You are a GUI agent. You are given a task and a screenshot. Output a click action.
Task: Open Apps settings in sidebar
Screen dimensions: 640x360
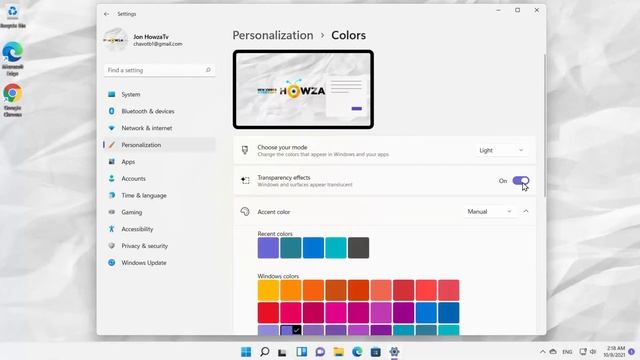(x=160, y=162)
